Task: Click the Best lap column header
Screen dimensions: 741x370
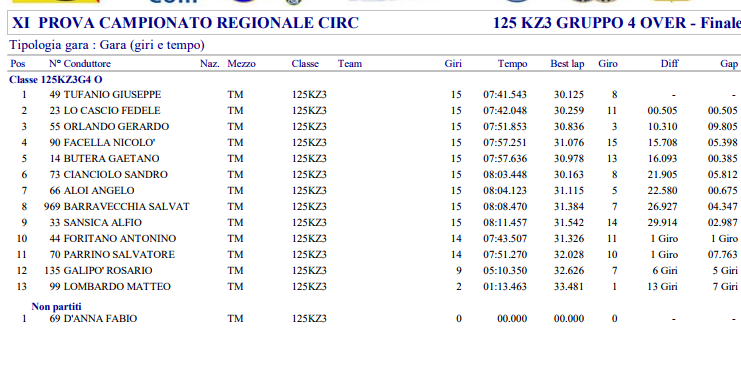Action: 567,64
